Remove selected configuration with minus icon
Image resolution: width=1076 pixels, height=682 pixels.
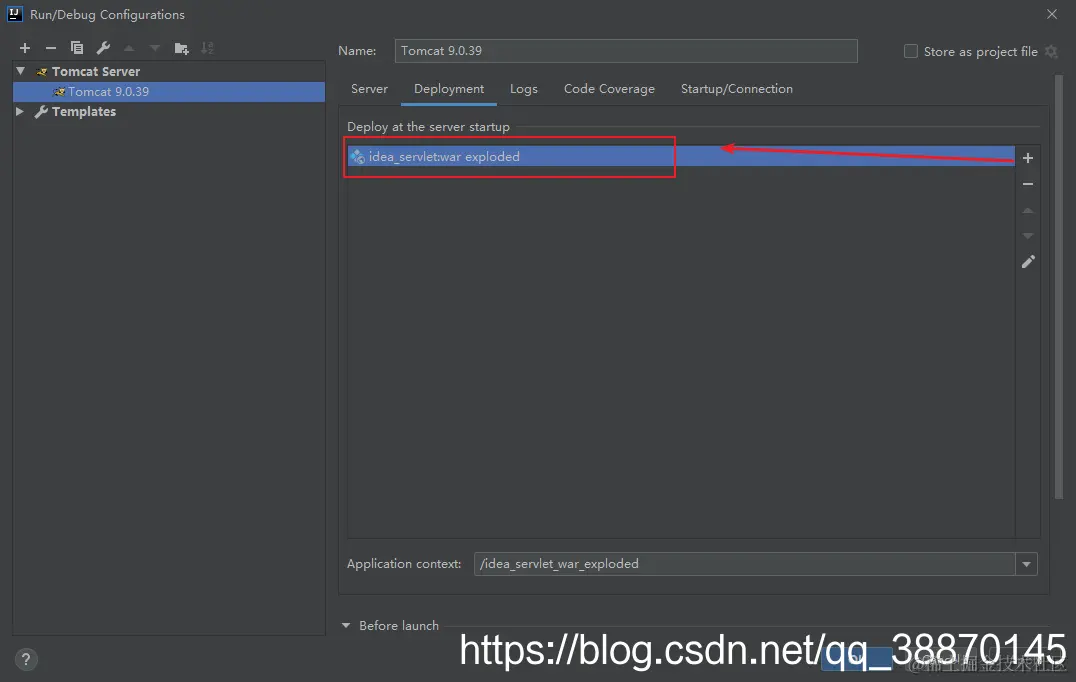pyautogui.click(x=51, y=48)
